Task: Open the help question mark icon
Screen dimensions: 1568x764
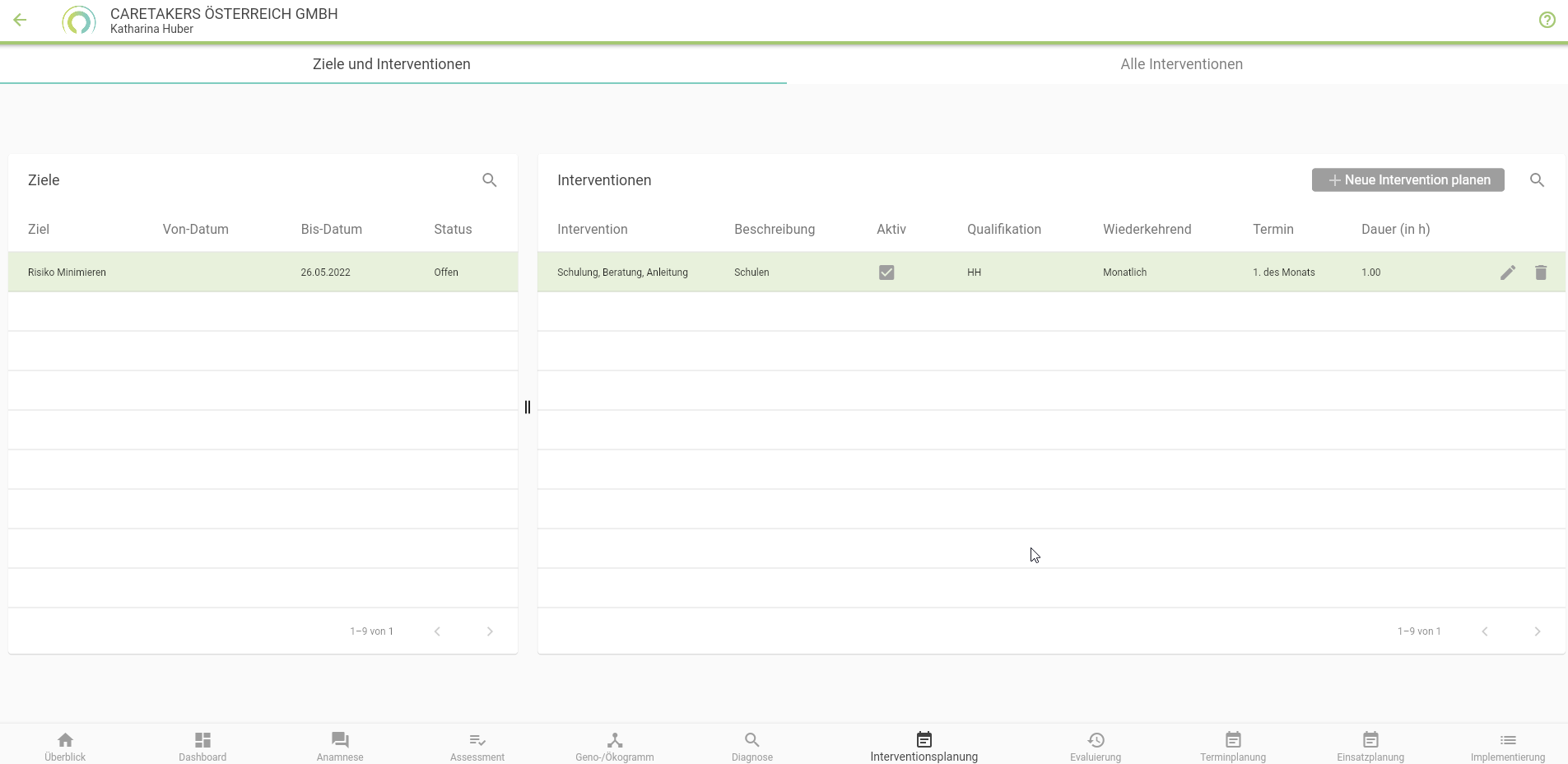Action: coord(1547,20)
